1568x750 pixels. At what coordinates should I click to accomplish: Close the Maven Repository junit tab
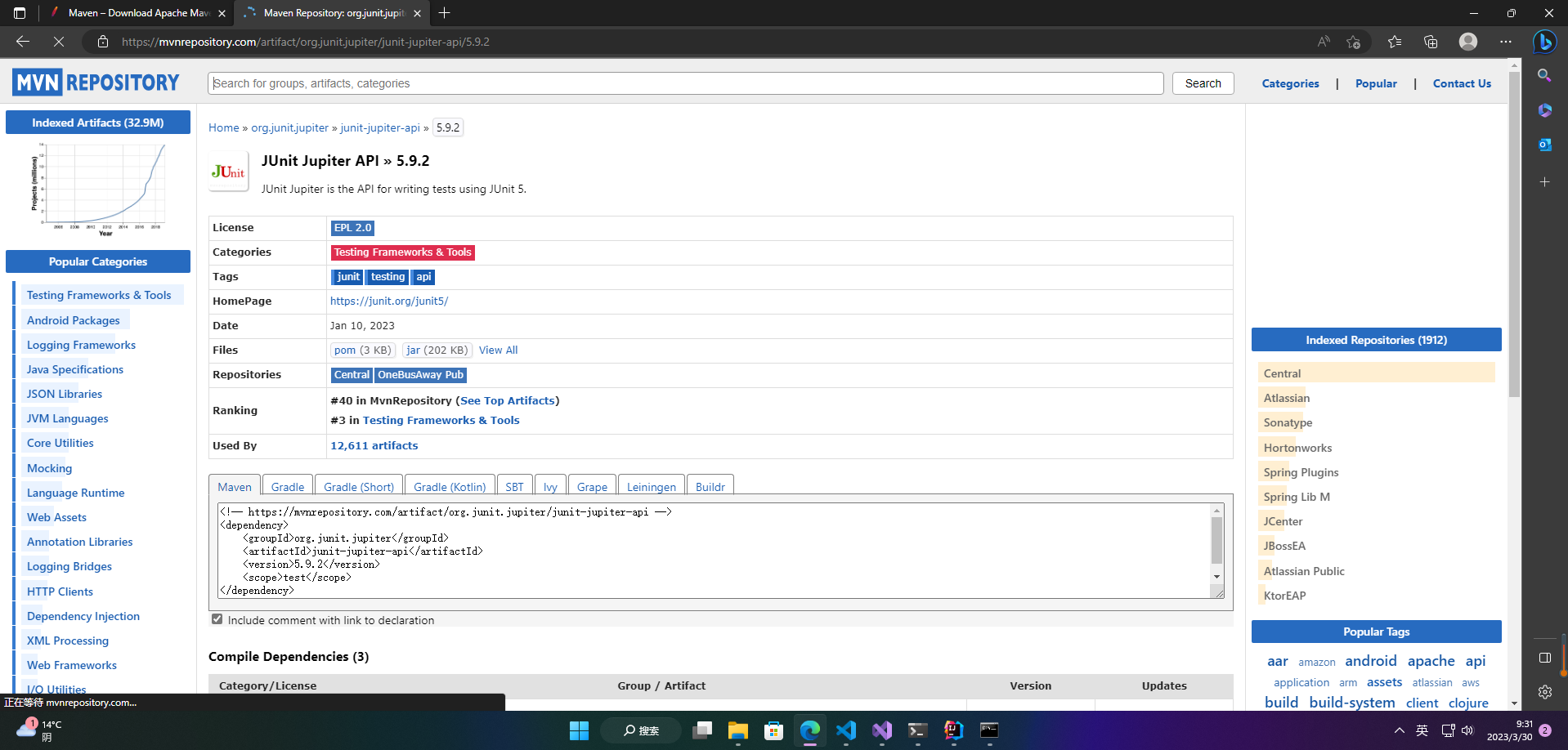tap(417, 13)
